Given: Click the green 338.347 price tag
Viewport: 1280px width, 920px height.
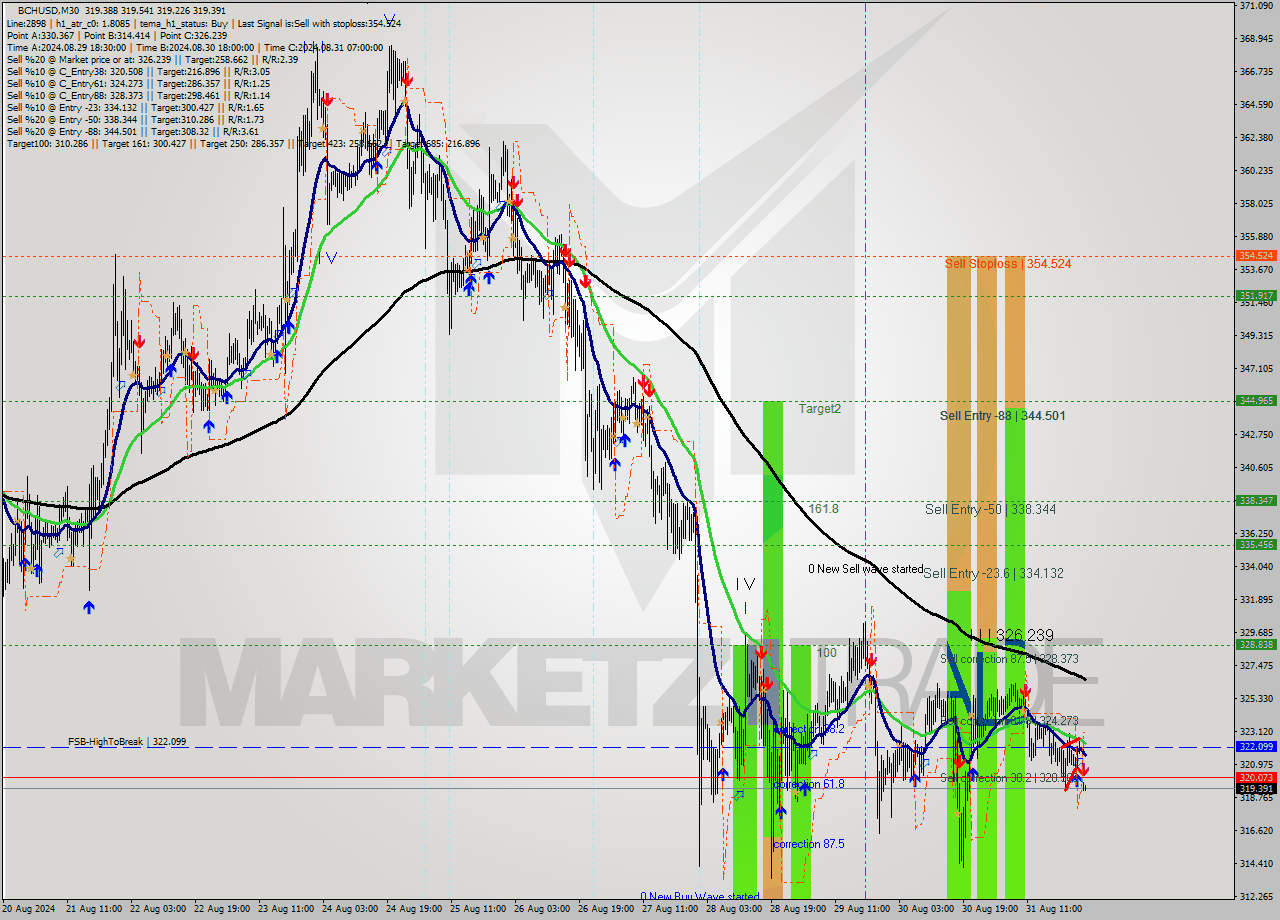Looking at the screenshot, I should coord(1256,501).
